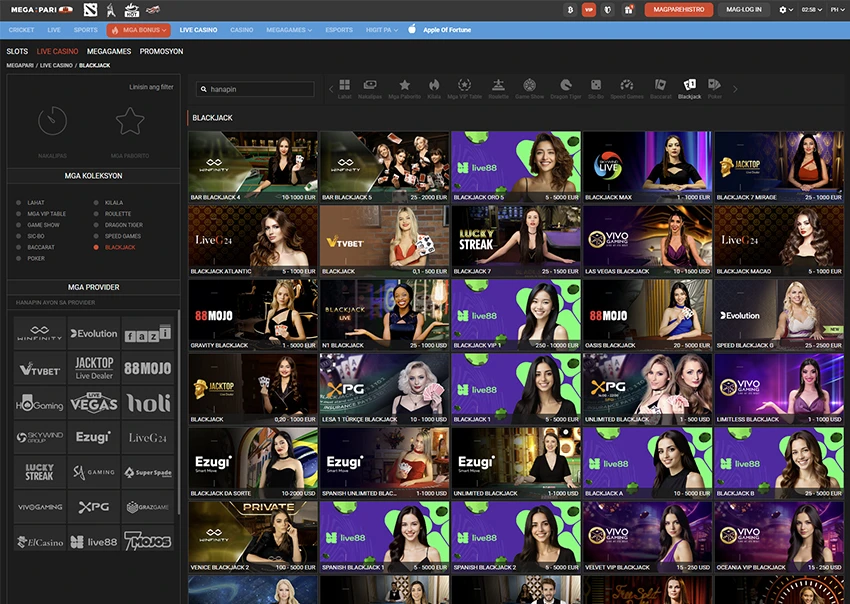Click the Nakalipas recent games clock icon
This screenshot has height=604, width=850.
pos(52,123)
